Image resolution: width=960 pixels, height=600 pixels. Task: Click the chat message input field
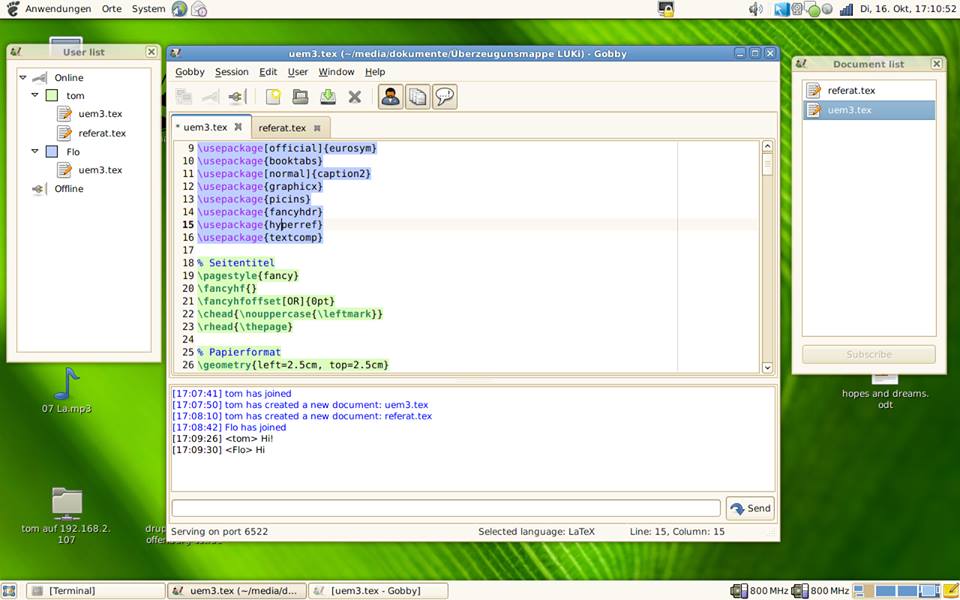tap(445, 508)
